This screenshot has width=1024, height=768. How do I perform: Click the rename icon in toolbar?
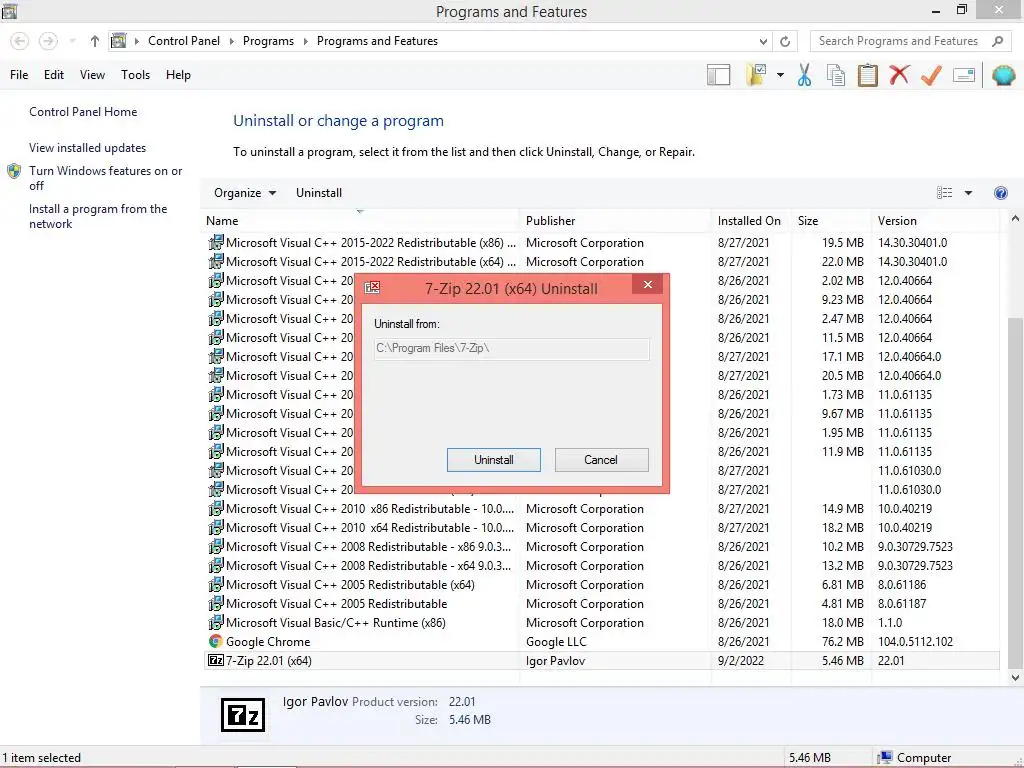964,75
